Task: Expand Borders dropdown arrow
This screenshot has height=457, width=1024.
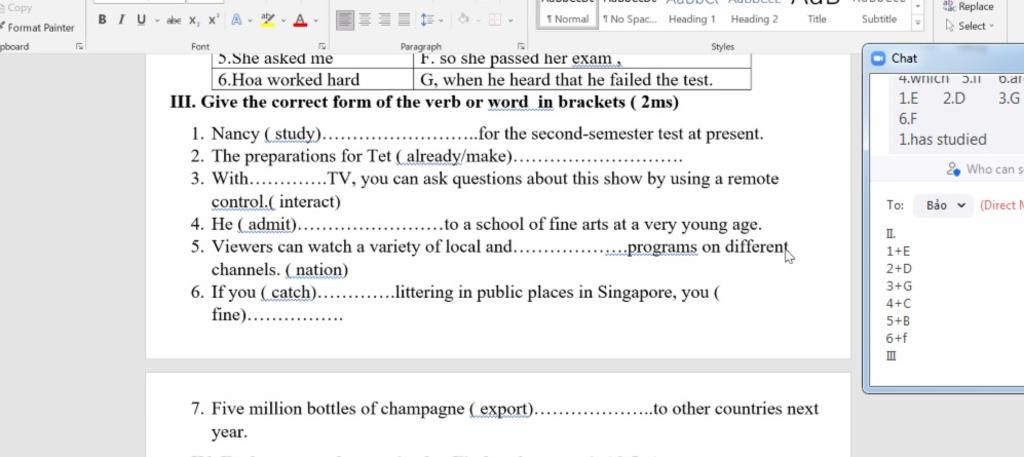Action: click(x=510, y=20)
